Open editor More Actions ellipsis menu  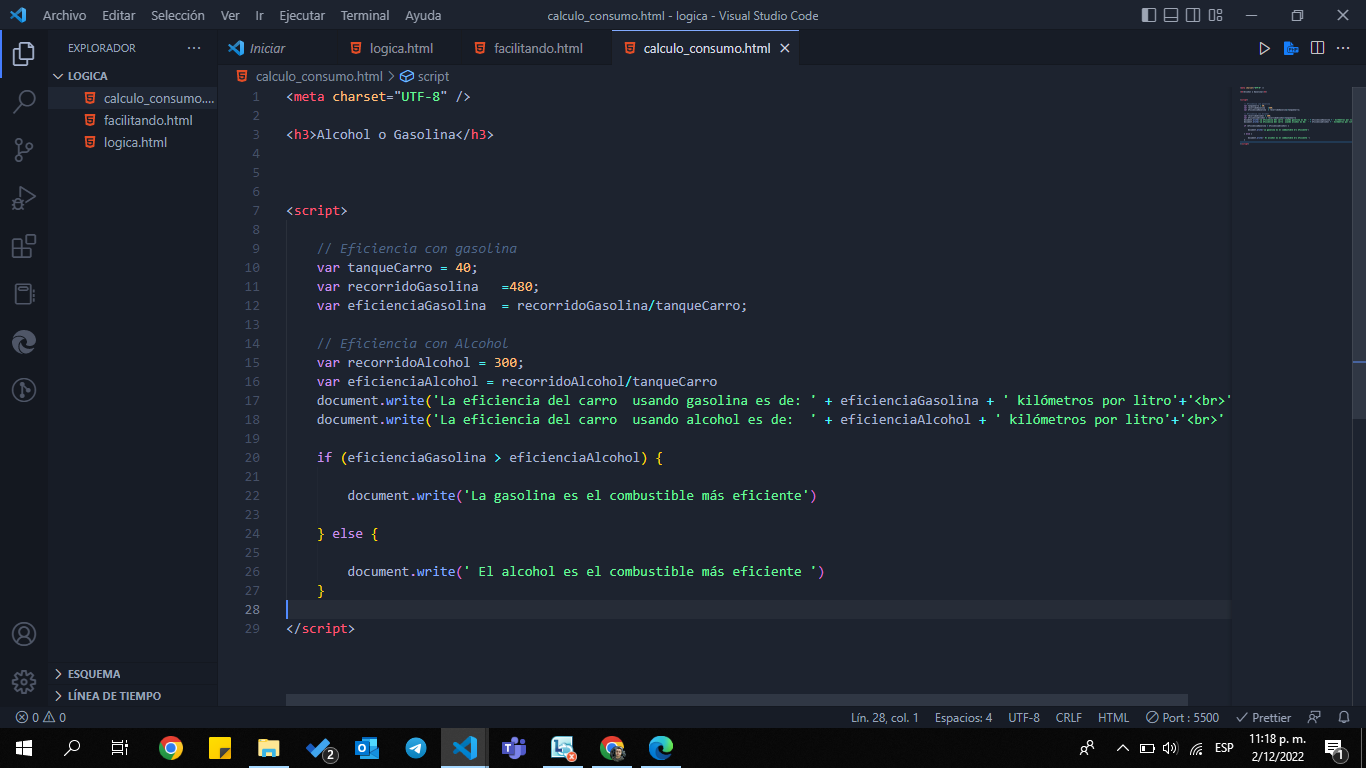1345,48
